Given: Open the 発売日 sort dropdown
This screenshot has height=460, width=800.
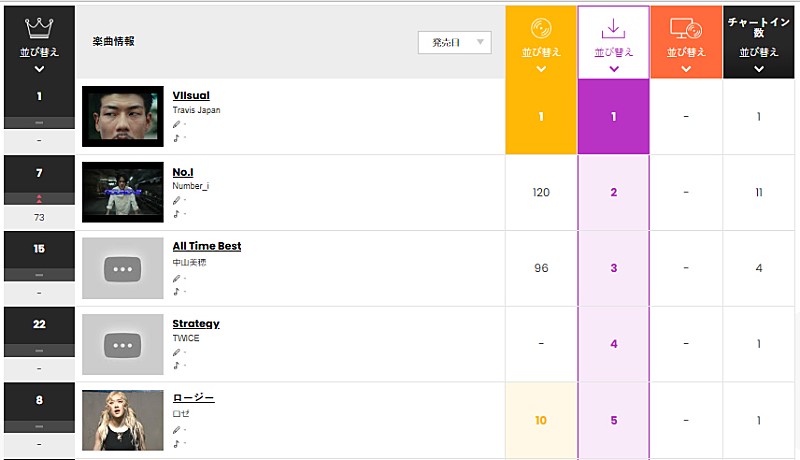Looking at the screenshot, I should click(x=455, y=42).
